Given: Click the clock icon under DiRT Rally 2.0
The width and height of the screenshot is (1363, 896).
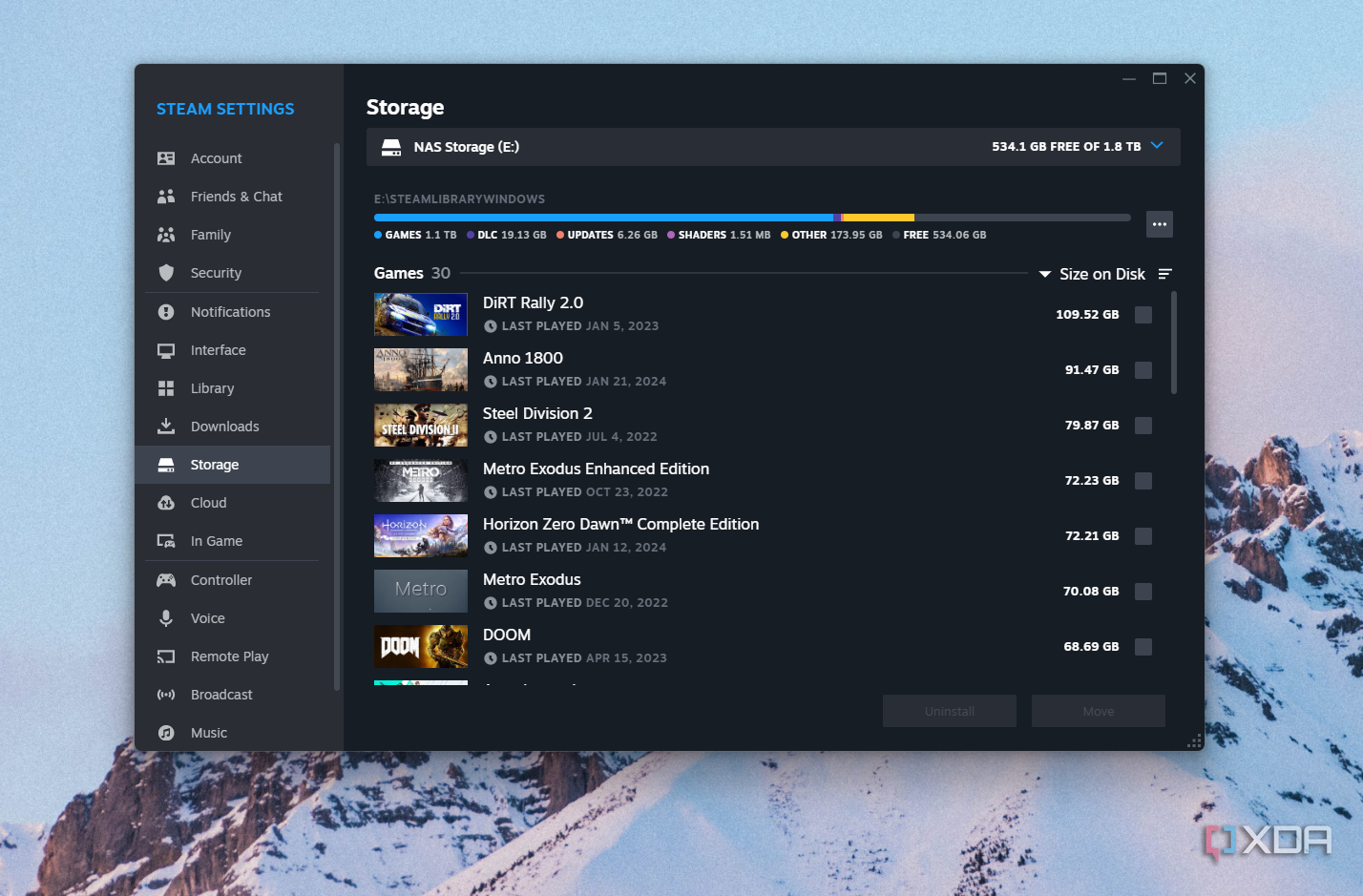Looking at the screenshot, I should 491,326.
